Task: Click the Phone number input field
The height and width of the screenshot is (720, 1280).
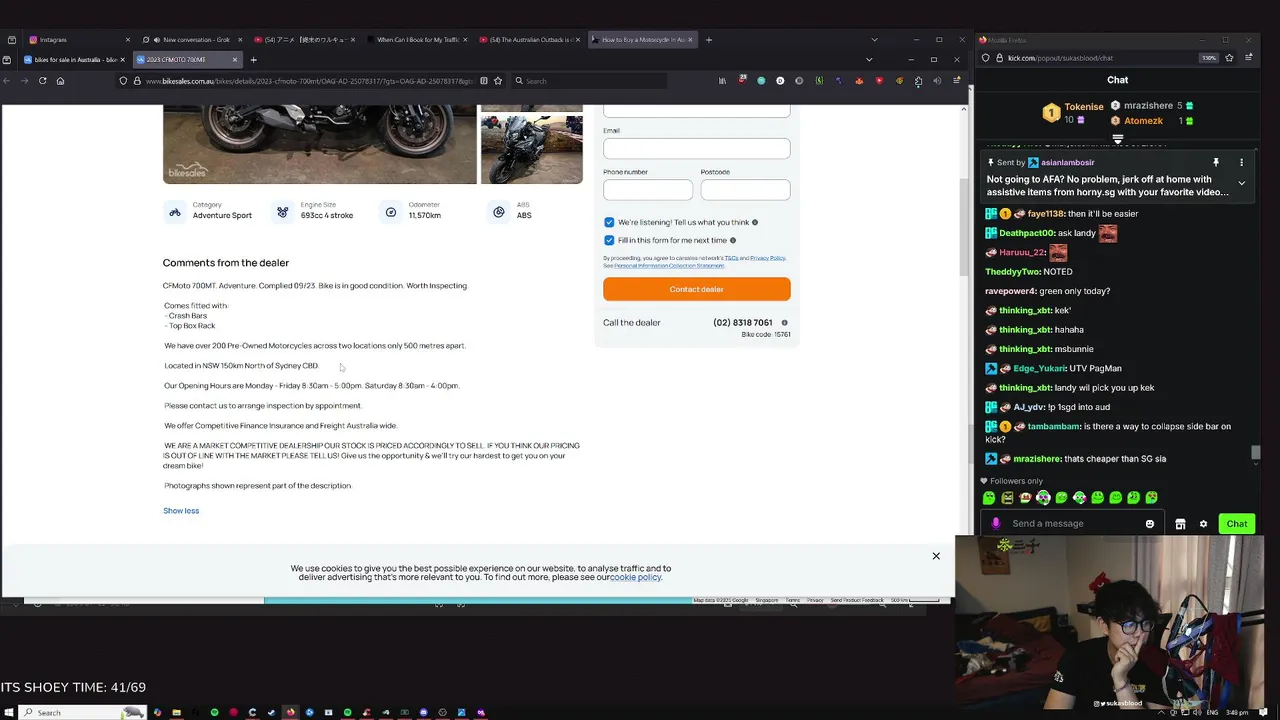Action: [648, 190]
